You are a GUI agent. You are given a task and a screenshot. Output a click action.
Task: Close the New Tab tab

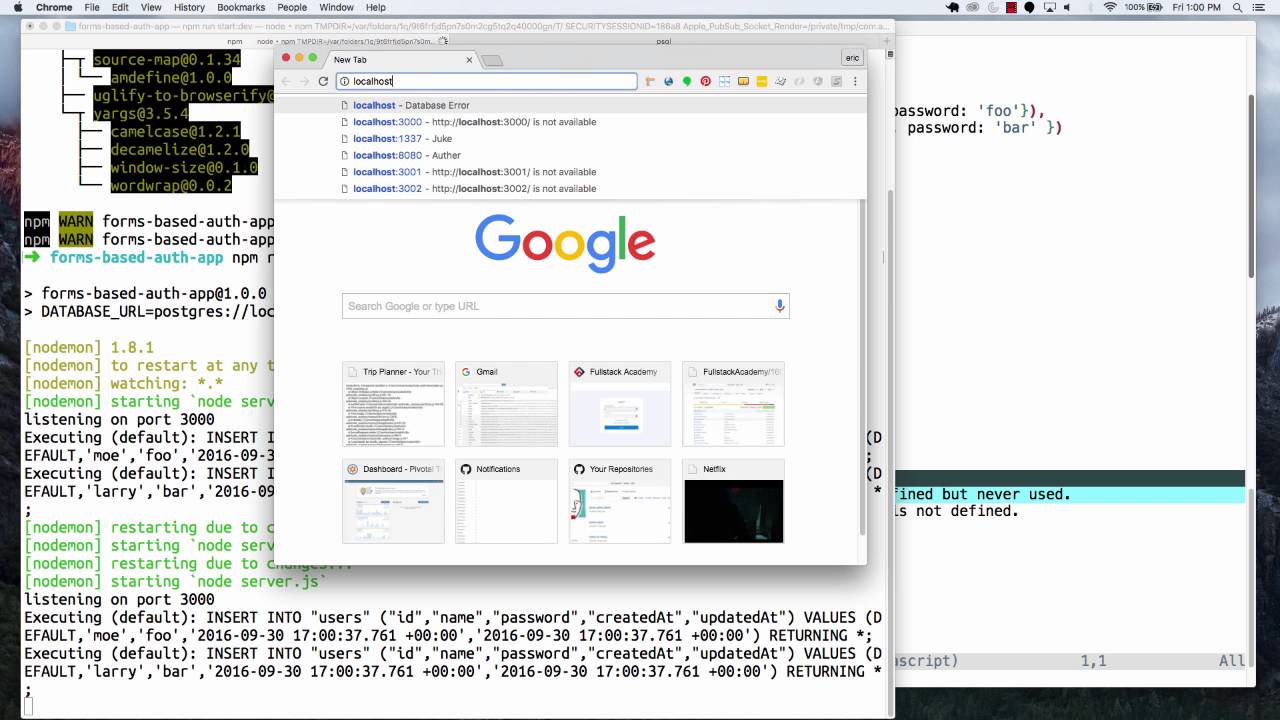click(469, 60)
